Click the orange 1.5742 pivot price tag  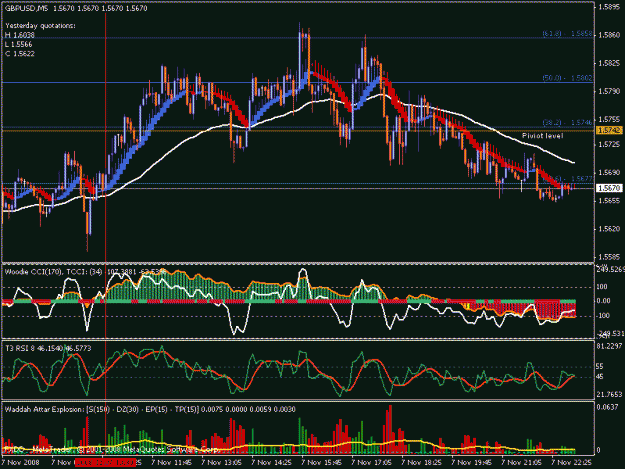tap(609, 130)
